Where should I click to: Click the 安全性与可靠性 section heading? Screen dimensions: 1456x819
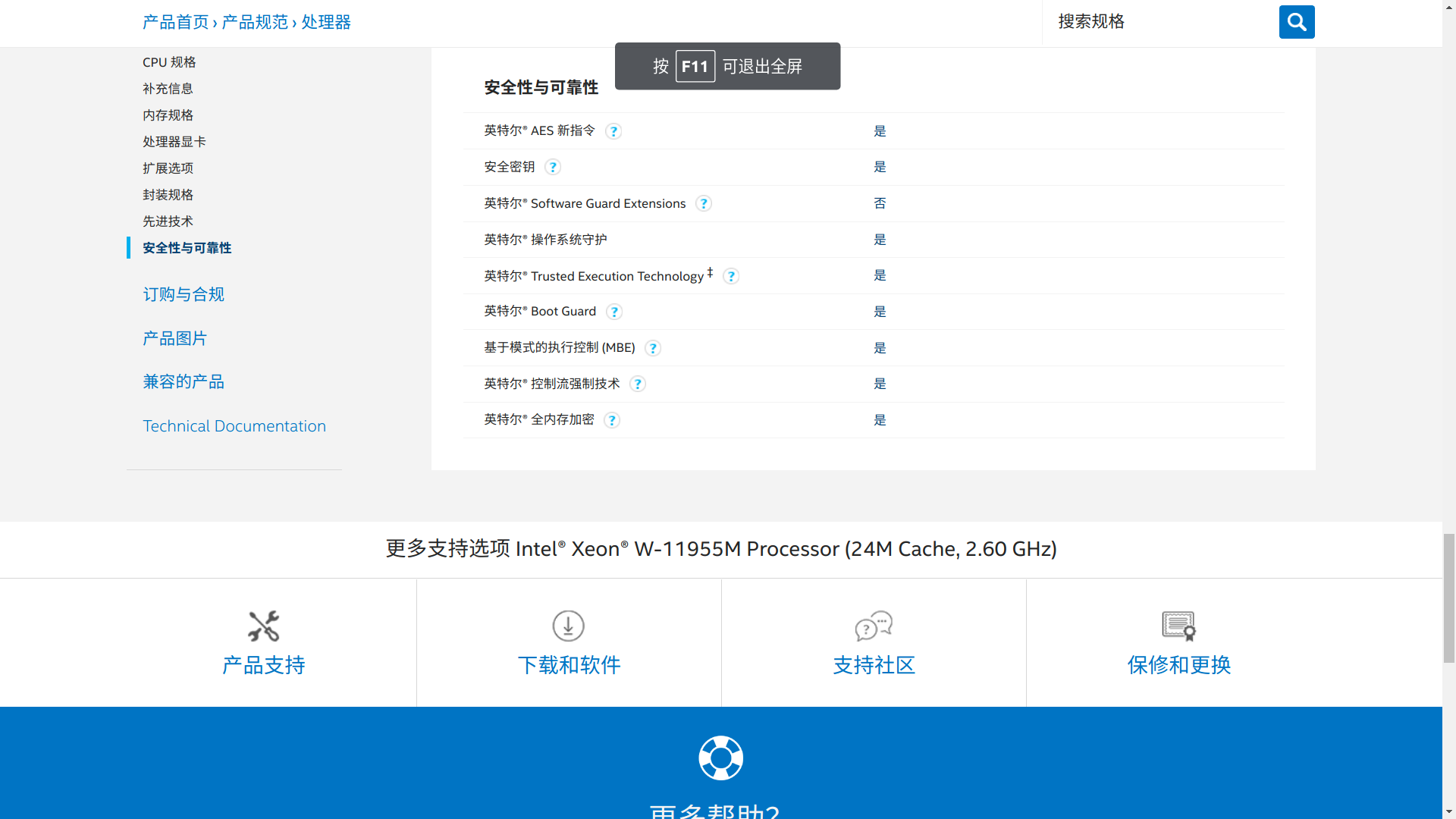click(541, 88)
